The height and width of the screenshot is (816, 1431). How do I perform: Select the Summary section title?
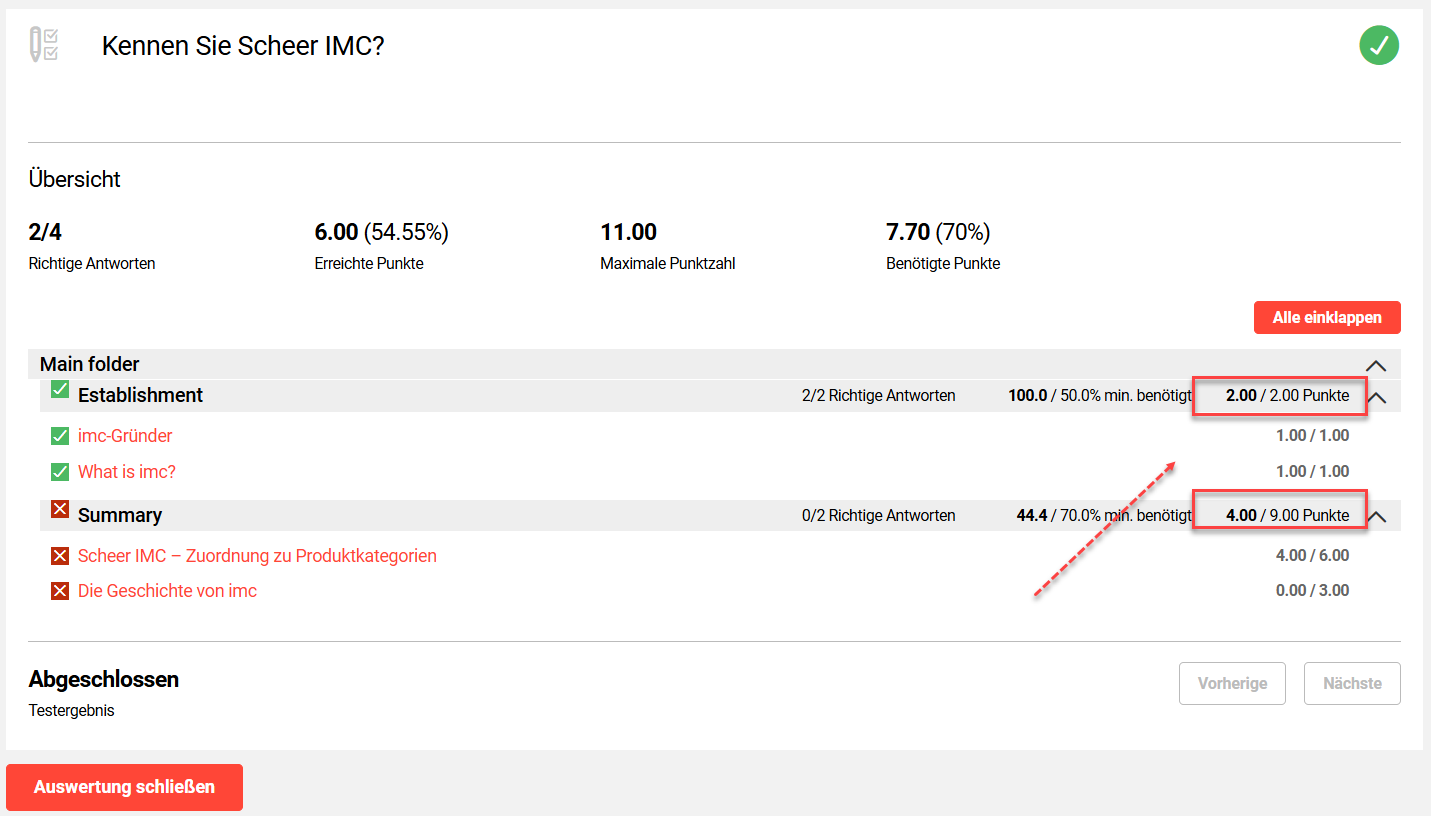click(120, 515)
